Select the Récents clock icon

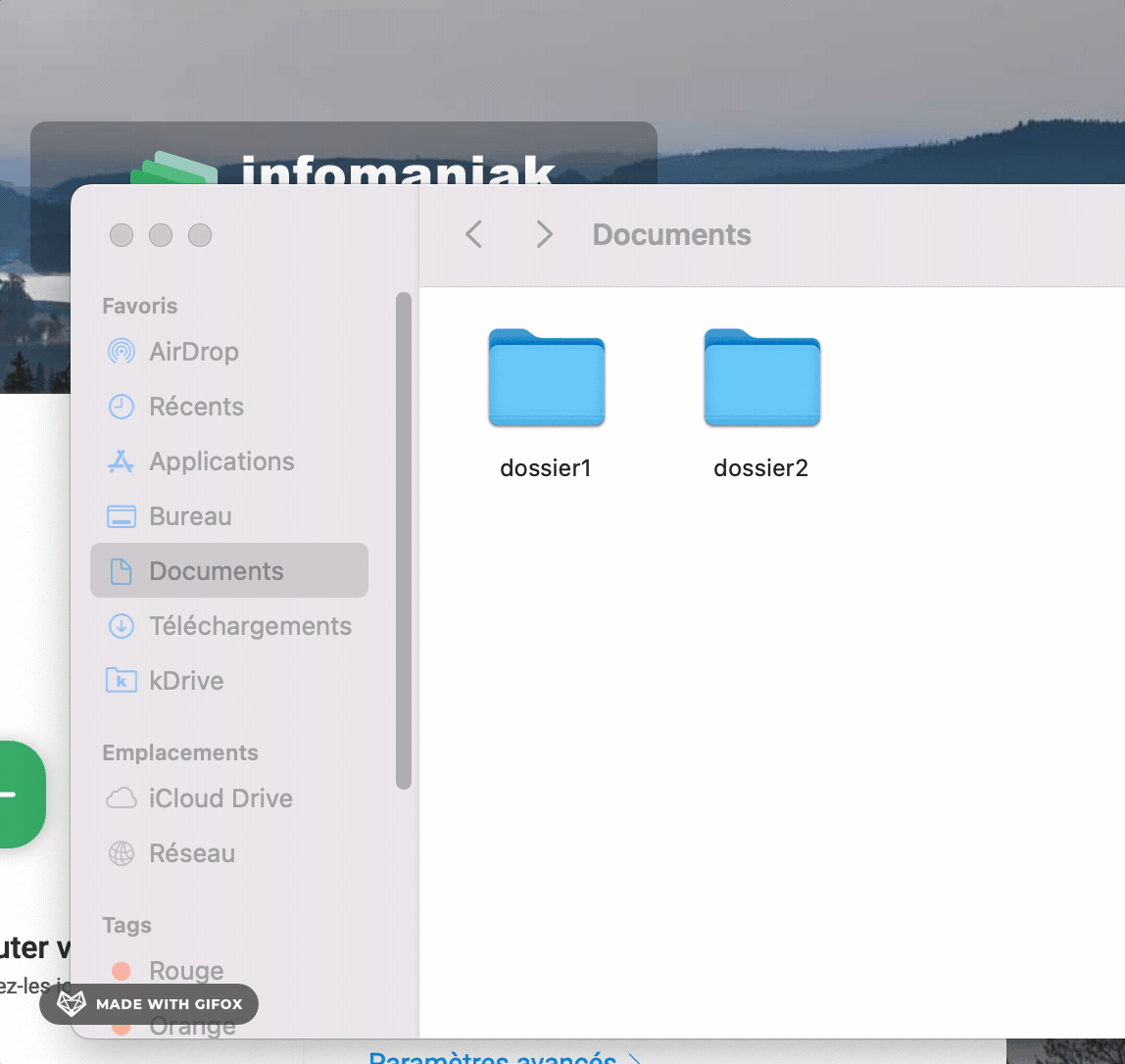tap(121, 407)
